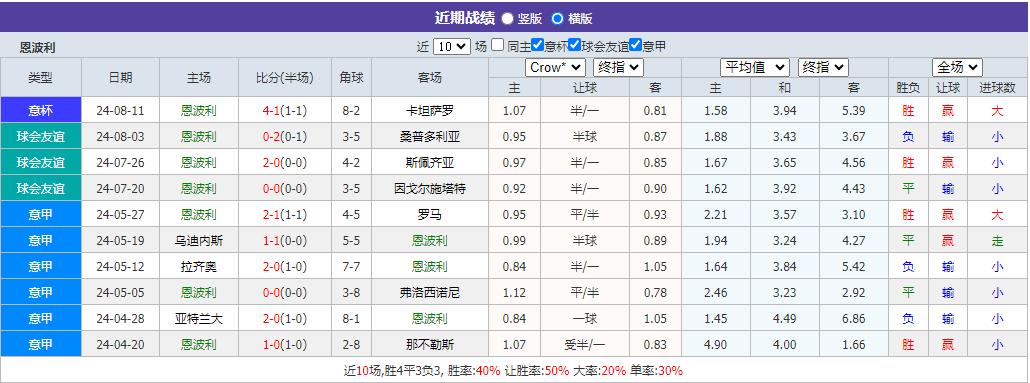
Task: Open the 罗马 team link
Action: point(430,215)
